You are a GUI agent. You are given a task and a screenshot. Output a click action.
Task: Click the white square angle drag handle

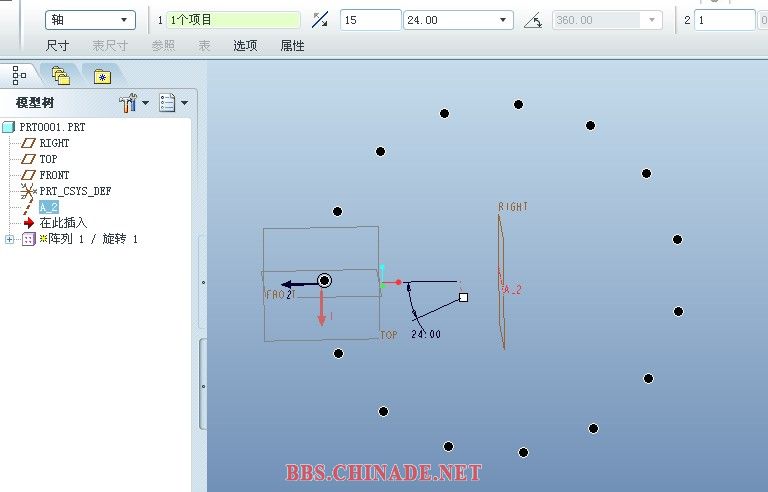coord(463,297)
